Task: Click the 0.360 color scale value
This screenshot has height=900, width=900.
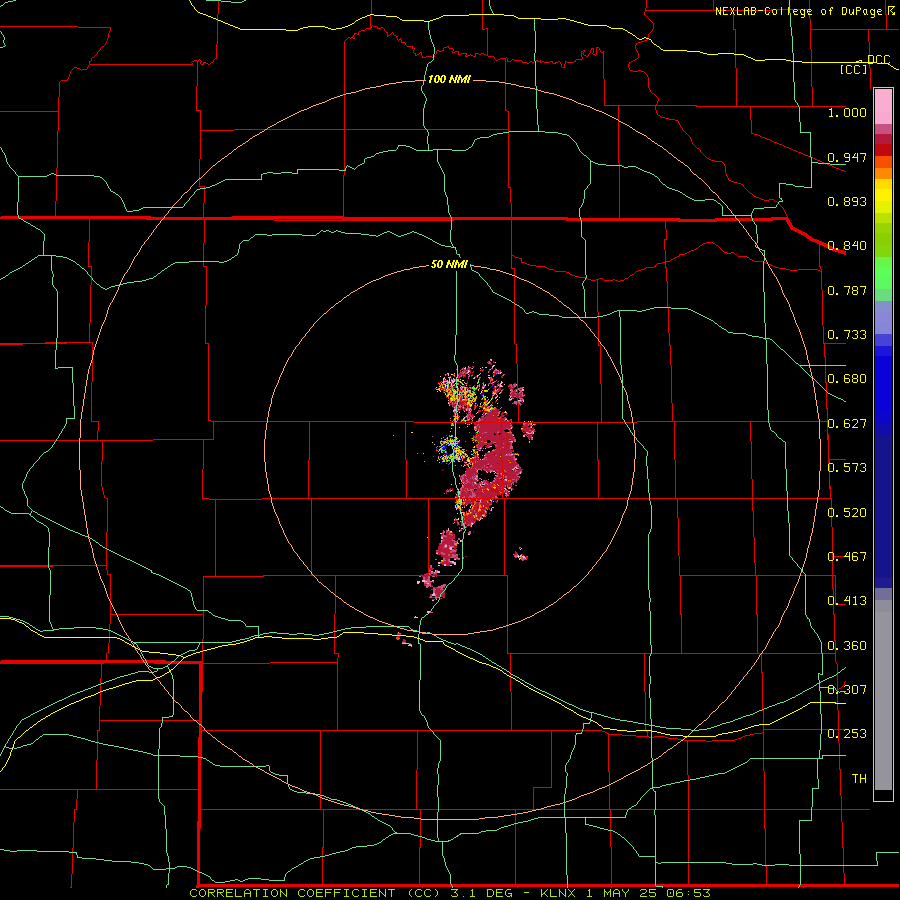Action: pyautogui.click(x=847, y=646)
